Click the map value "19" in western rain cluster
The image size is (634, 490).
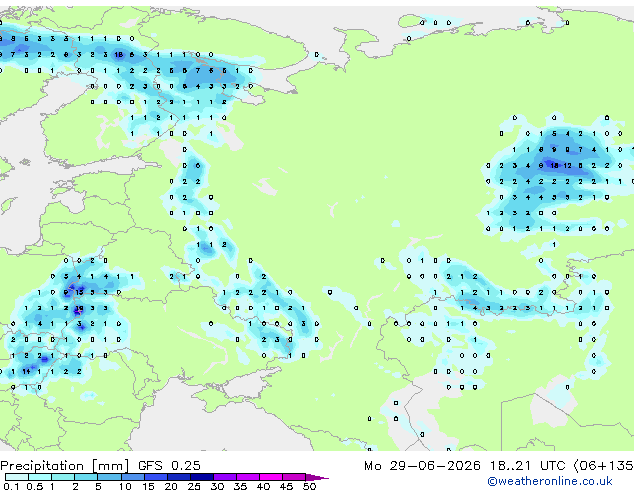(x=79, y=308)
